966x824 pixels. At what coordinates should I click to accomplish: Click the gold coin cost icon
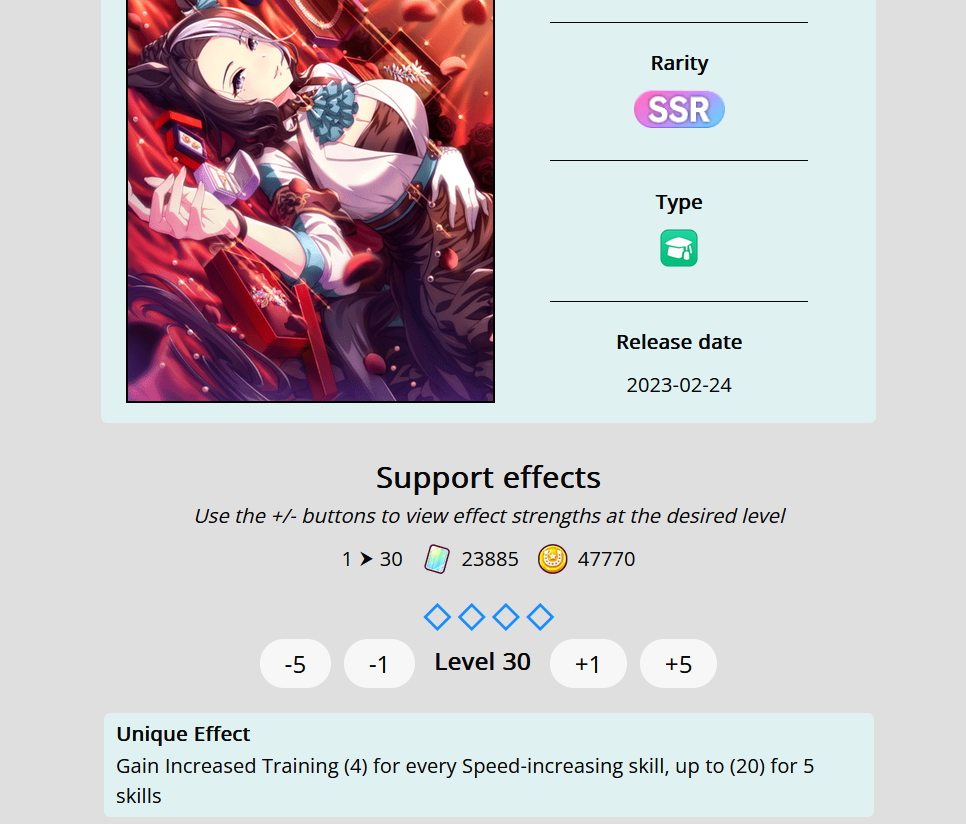point(553,559)
